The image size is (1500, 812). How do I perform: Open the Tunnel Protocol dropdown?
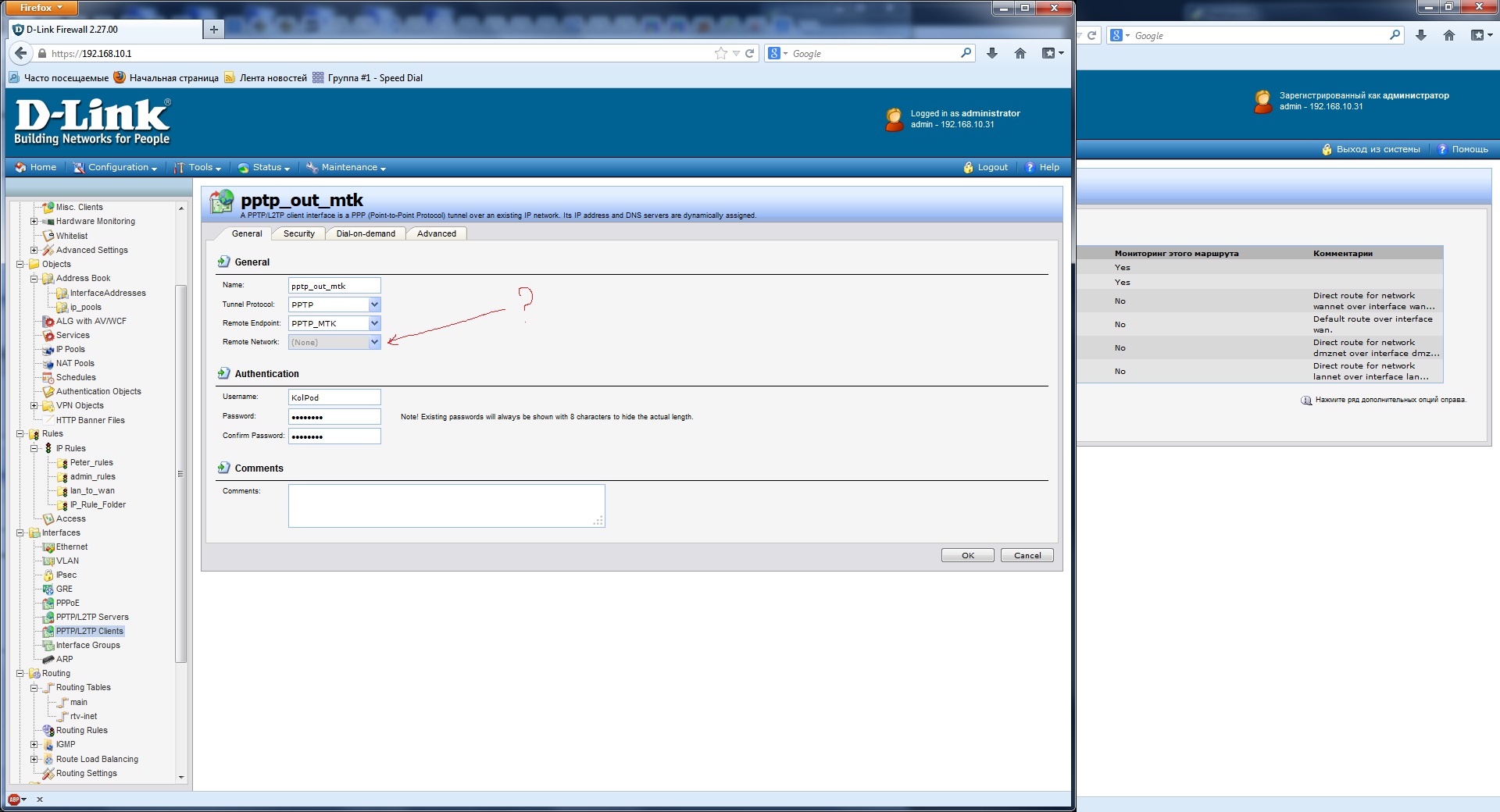tap(374, 304)
